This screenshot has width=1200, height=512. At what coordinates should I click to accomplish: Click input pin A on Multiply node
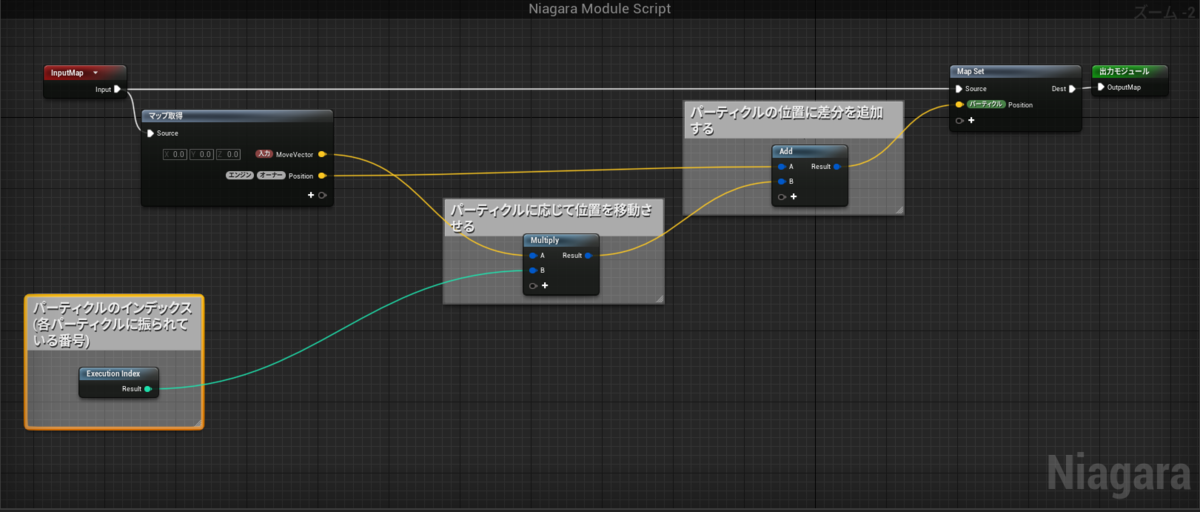[x=533, y=256]
